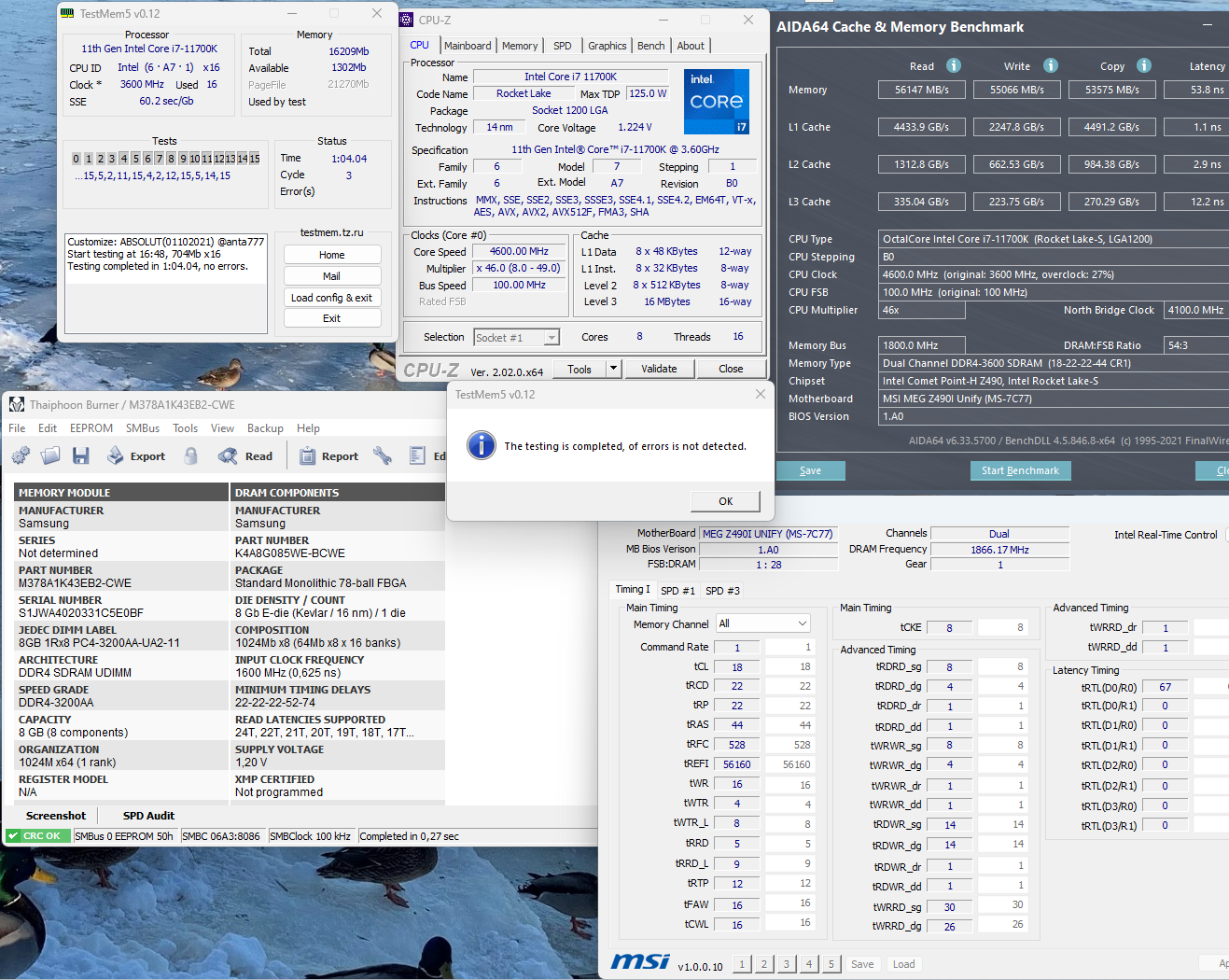Click the info icon next to Copy
This screenshot has width=1229, height=980.
(1144, 65)
